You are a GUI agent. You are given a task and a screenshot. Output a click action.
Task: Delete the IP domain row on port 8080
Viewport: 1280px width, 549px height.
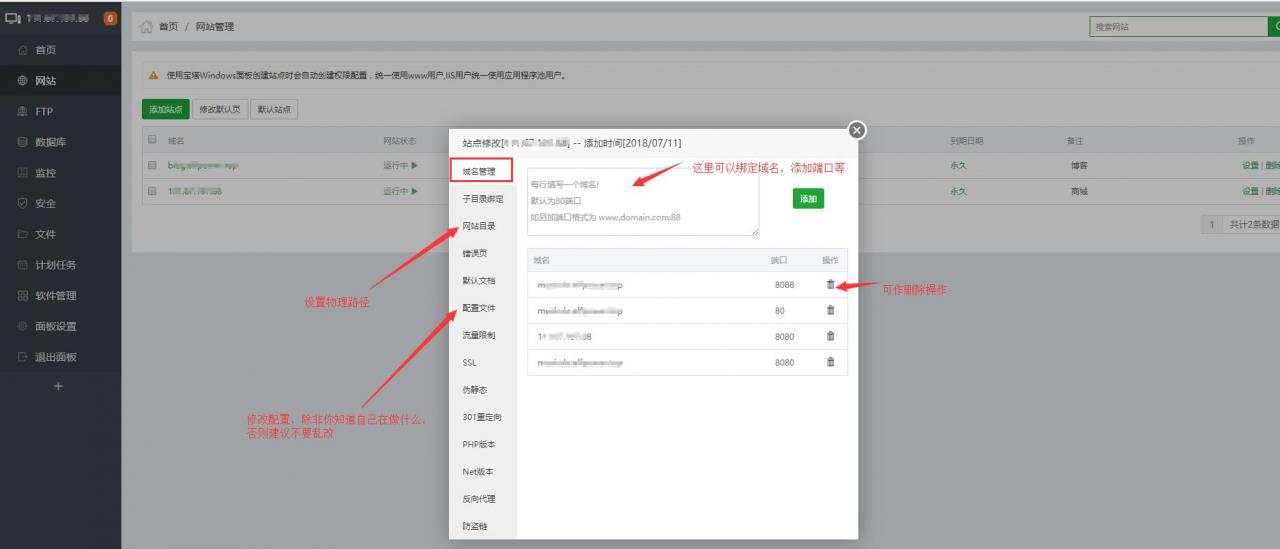830,336
